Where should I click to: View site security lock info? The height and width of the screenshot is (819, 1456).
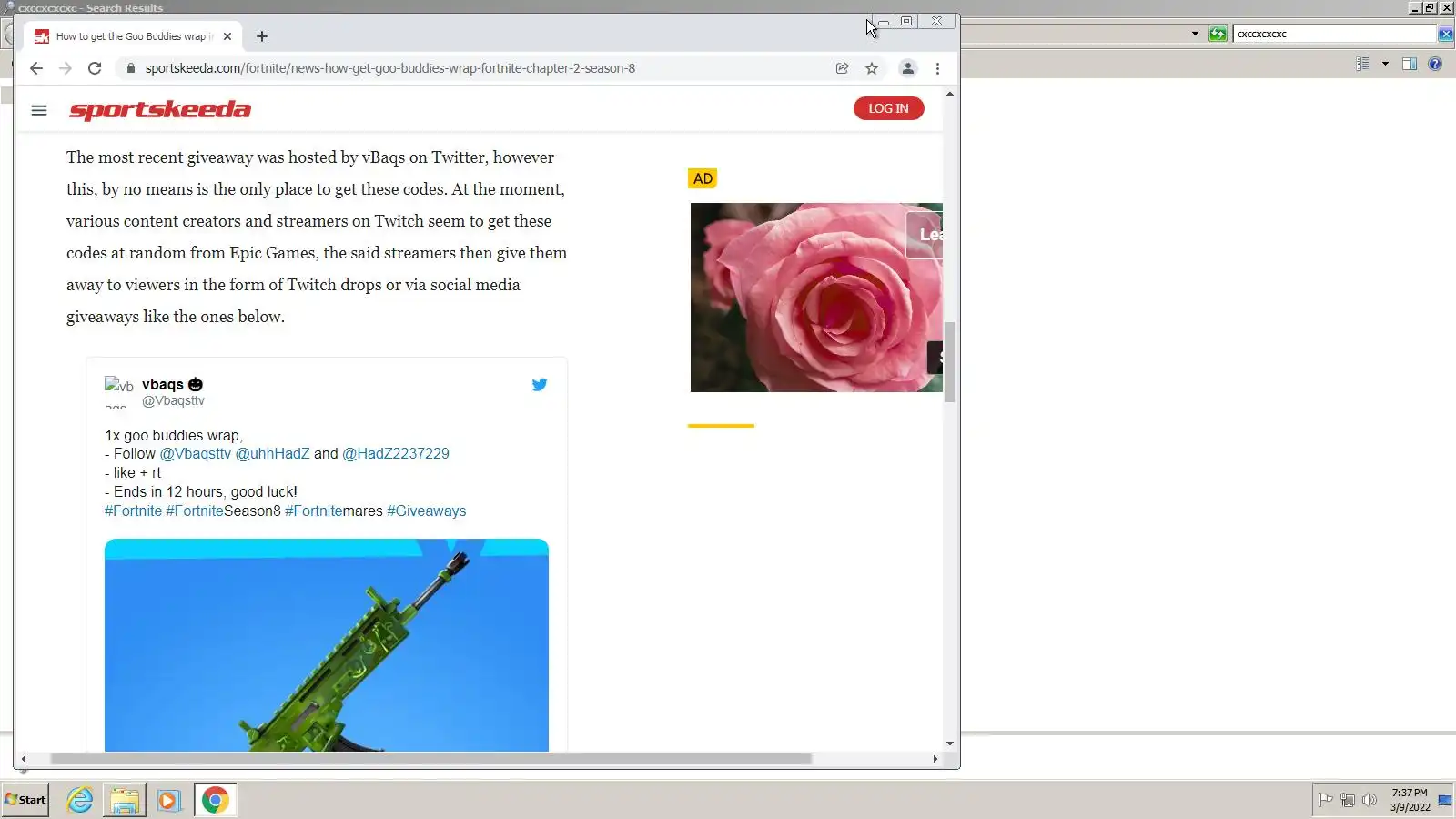[131, 68]
